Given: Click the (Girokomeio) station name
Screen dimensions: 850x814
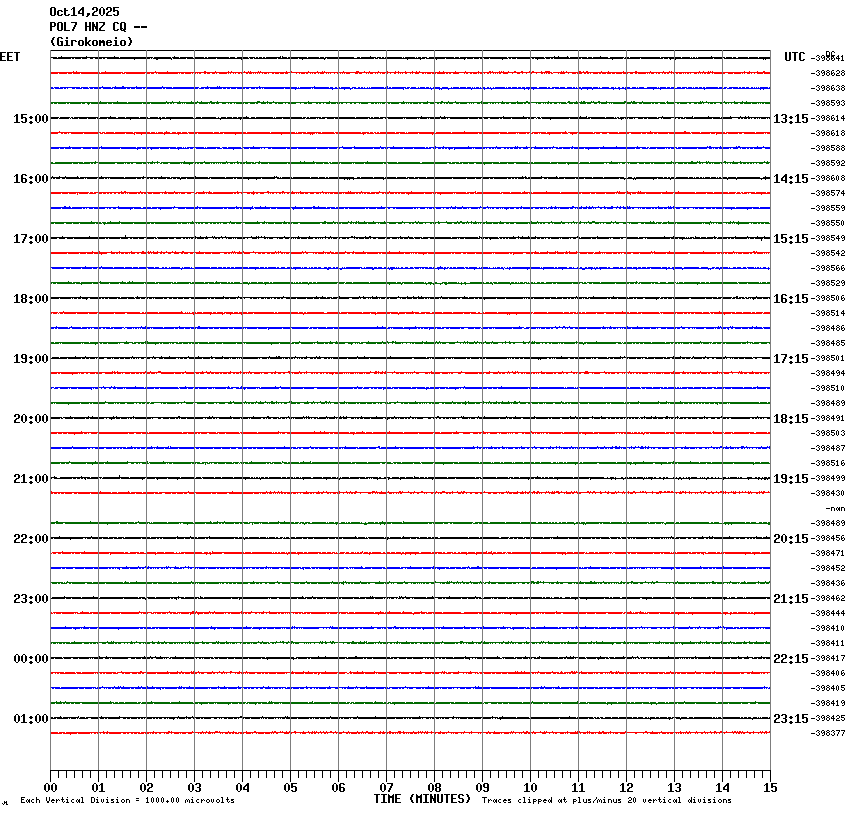Looking at the screenshot, I should pos(91,42).
